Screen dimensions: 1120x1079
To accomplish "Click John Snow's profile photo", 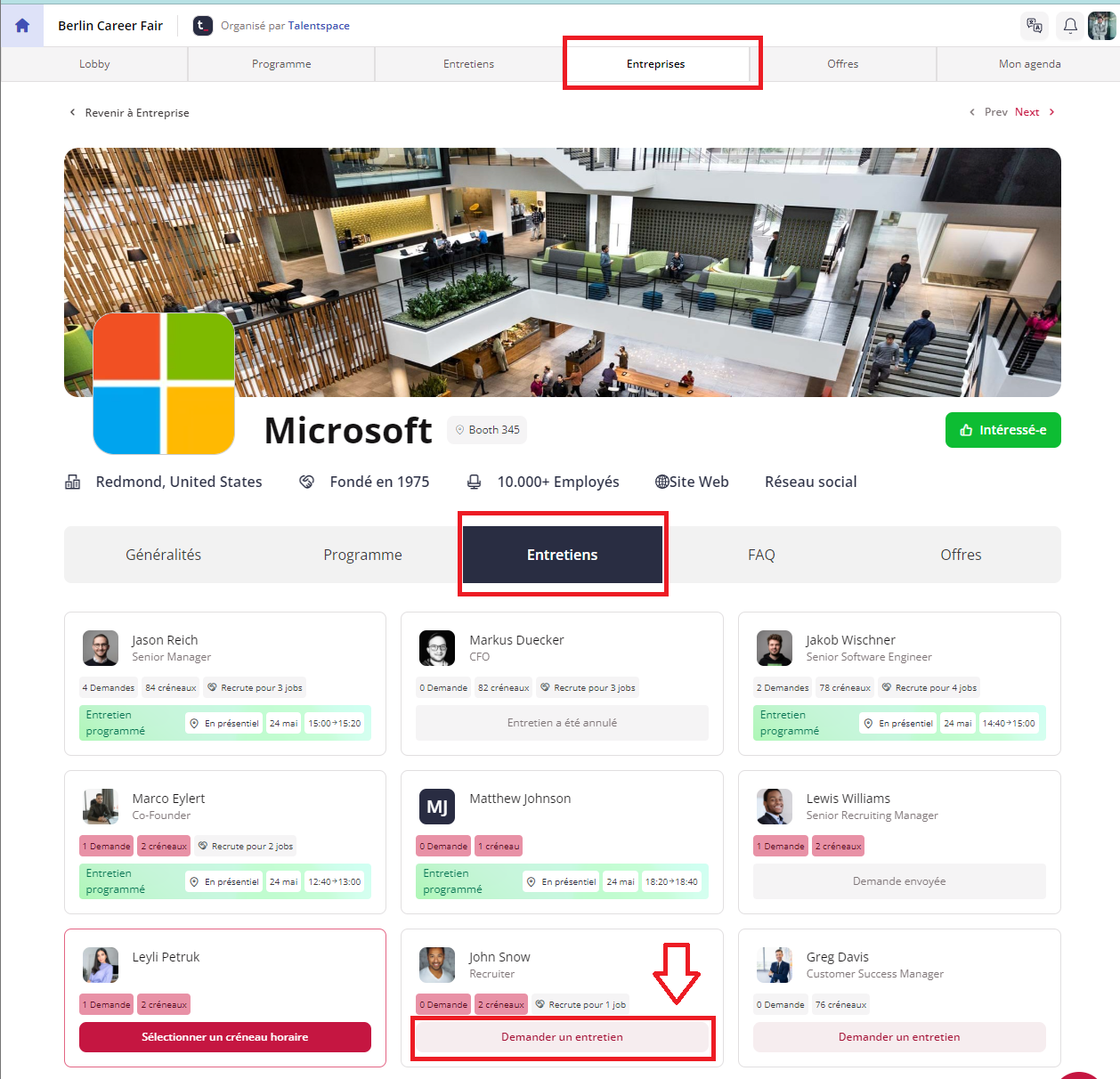I will point(437,965).
